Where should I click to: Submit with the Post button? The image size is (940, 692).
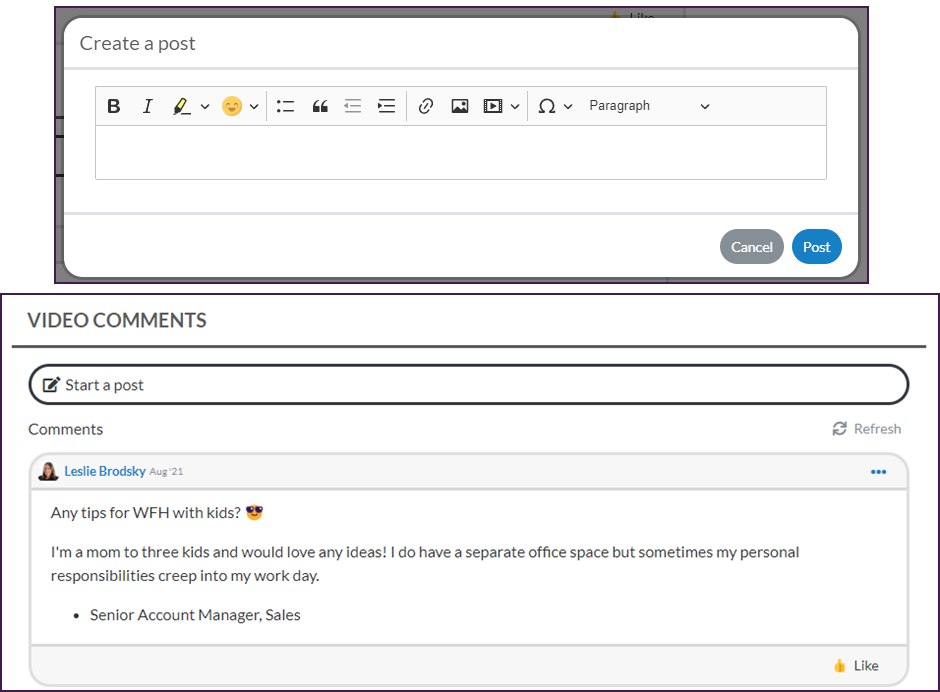click(817, 246)
